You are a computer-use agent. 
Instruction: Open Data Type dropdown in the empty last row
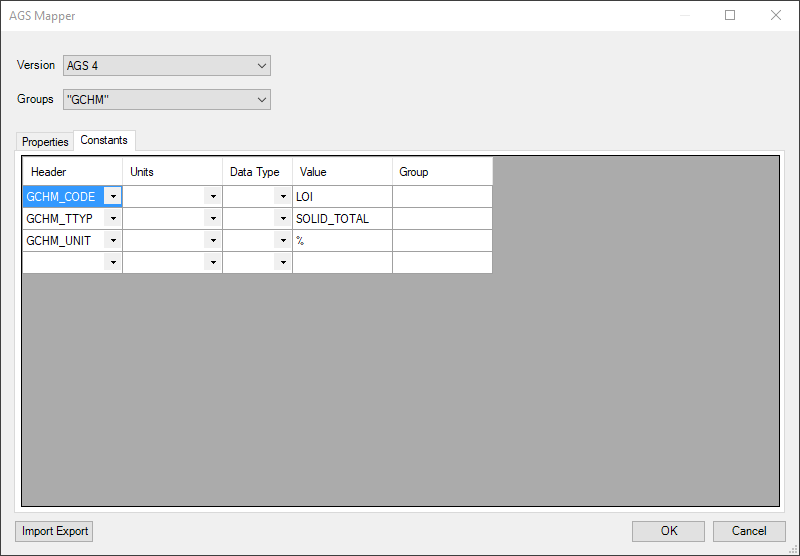click(283, 262)
